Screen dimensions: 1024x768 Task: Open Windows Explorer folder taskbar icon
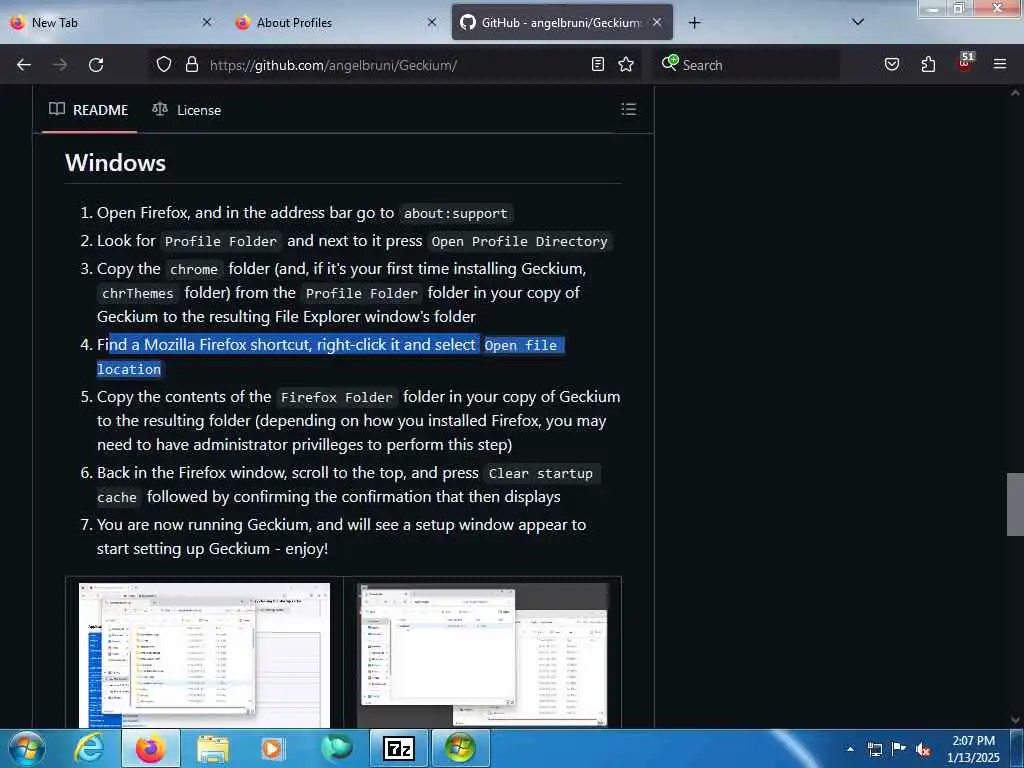[x=212, y=748]
